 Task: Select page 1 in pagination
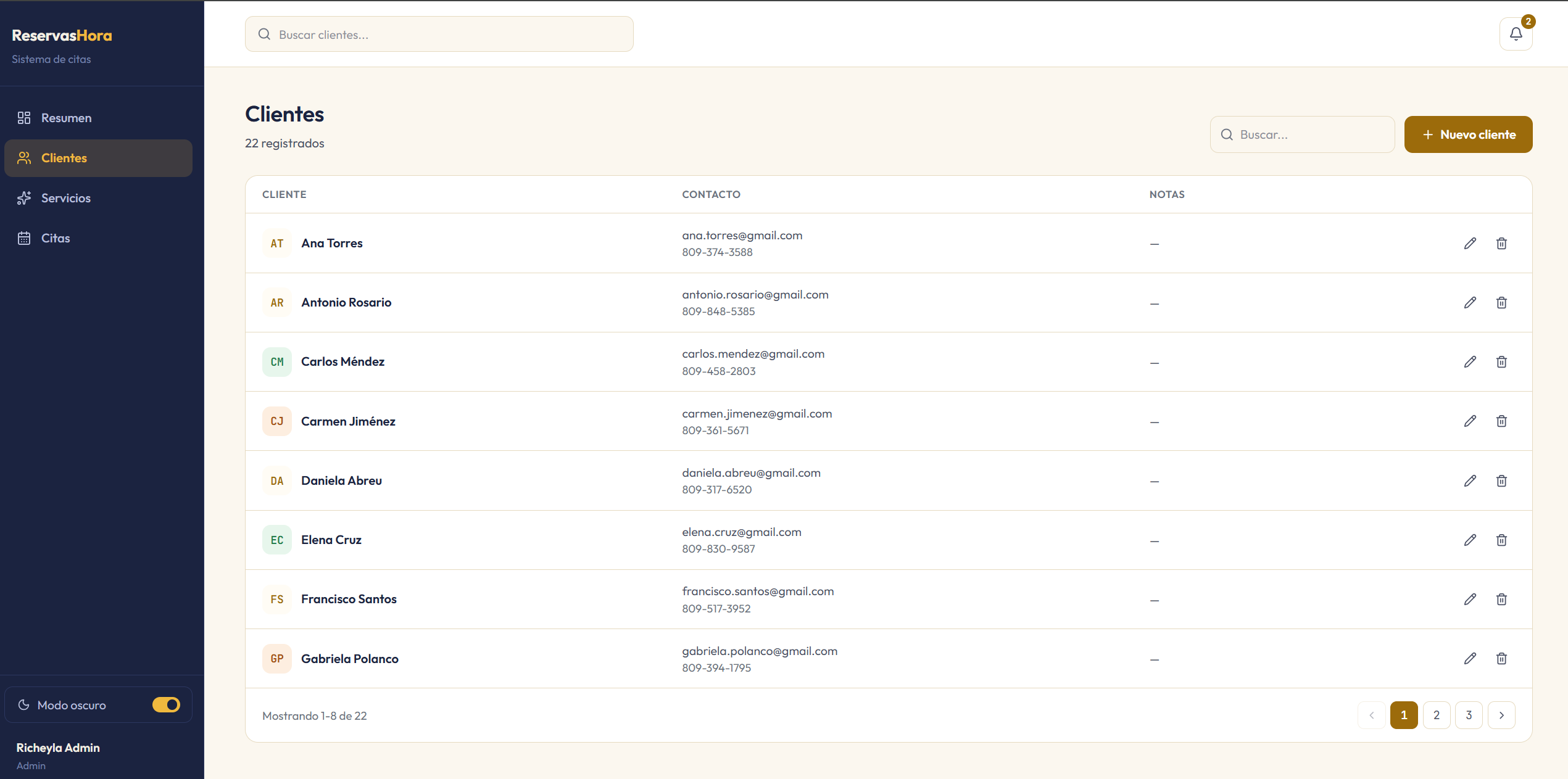1404,715
